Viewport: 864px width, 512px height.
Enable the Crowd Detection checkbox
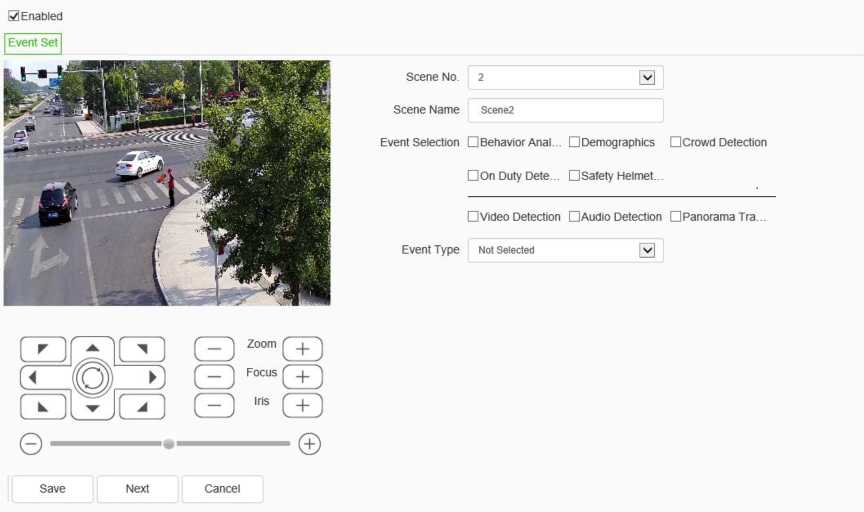coord(676,142)
